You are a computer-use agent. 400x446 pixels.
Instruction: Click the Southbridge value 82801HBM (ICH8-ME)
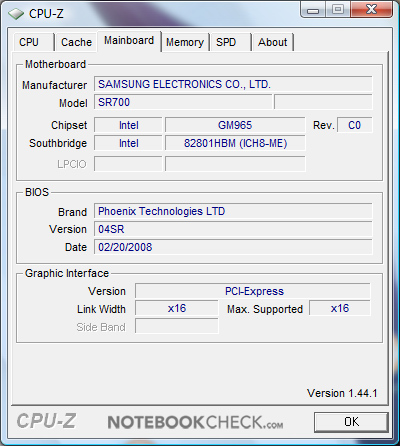(235, 143)
